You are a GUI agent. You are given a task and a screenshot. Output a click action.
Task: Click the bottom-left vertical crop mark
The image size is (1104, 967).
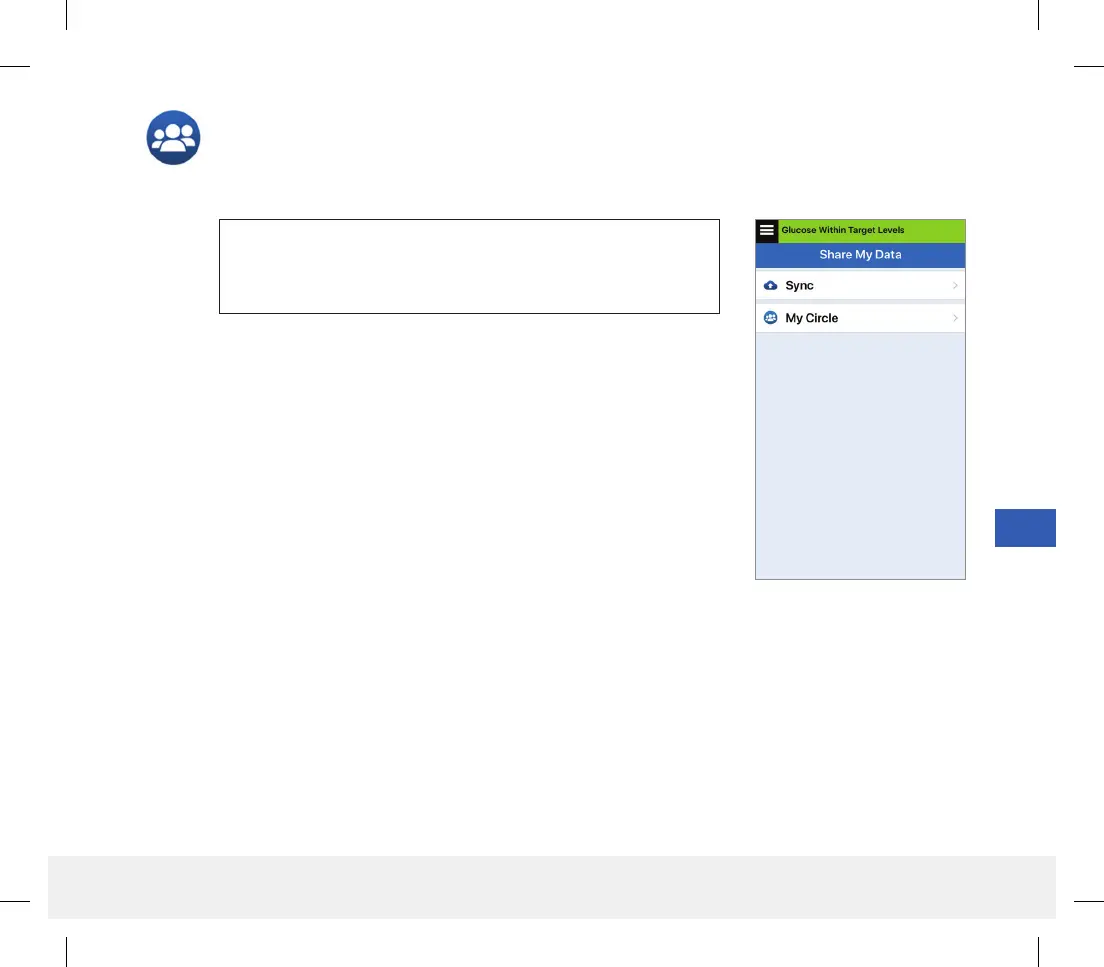click(66, 952)
